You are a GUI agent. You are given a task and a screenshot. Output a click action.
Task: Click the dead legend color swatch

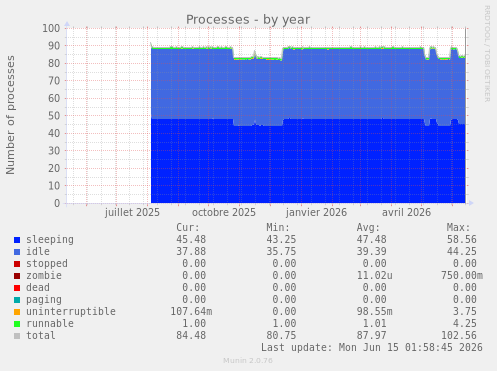(x=17, y=288)
